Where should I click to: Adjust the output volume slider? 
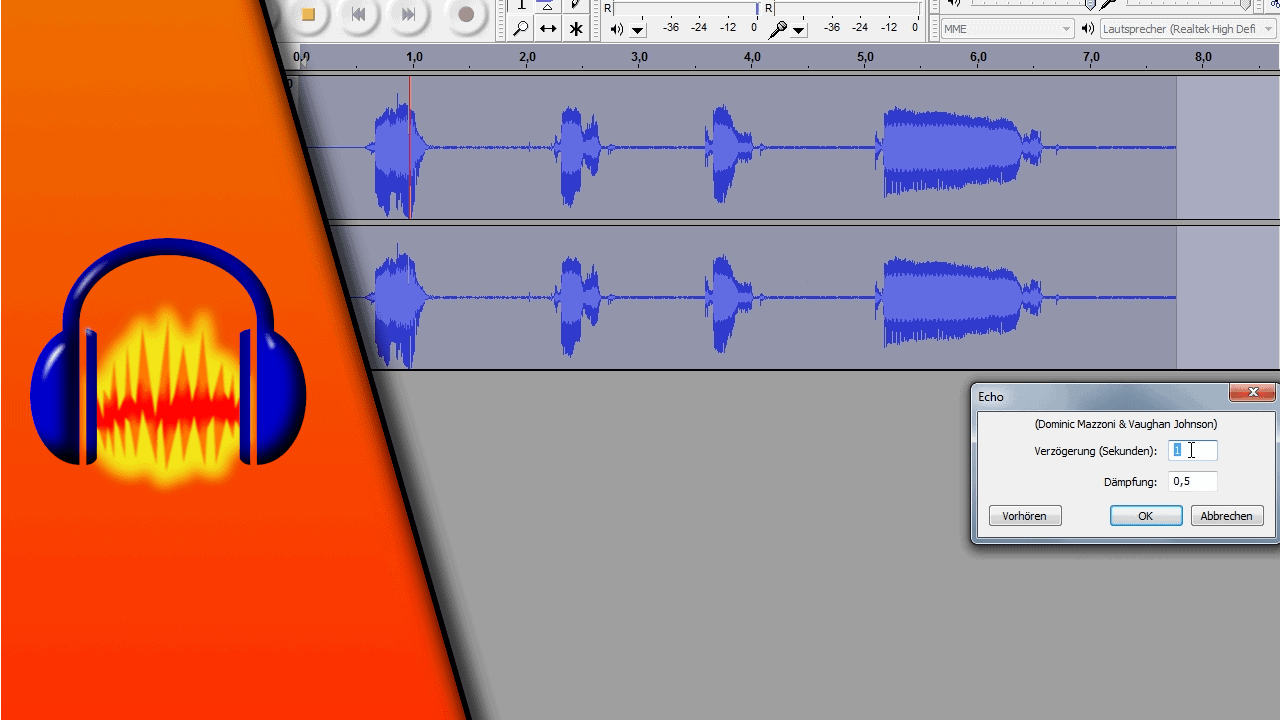pyautogui.click(x=1091, y=4)
